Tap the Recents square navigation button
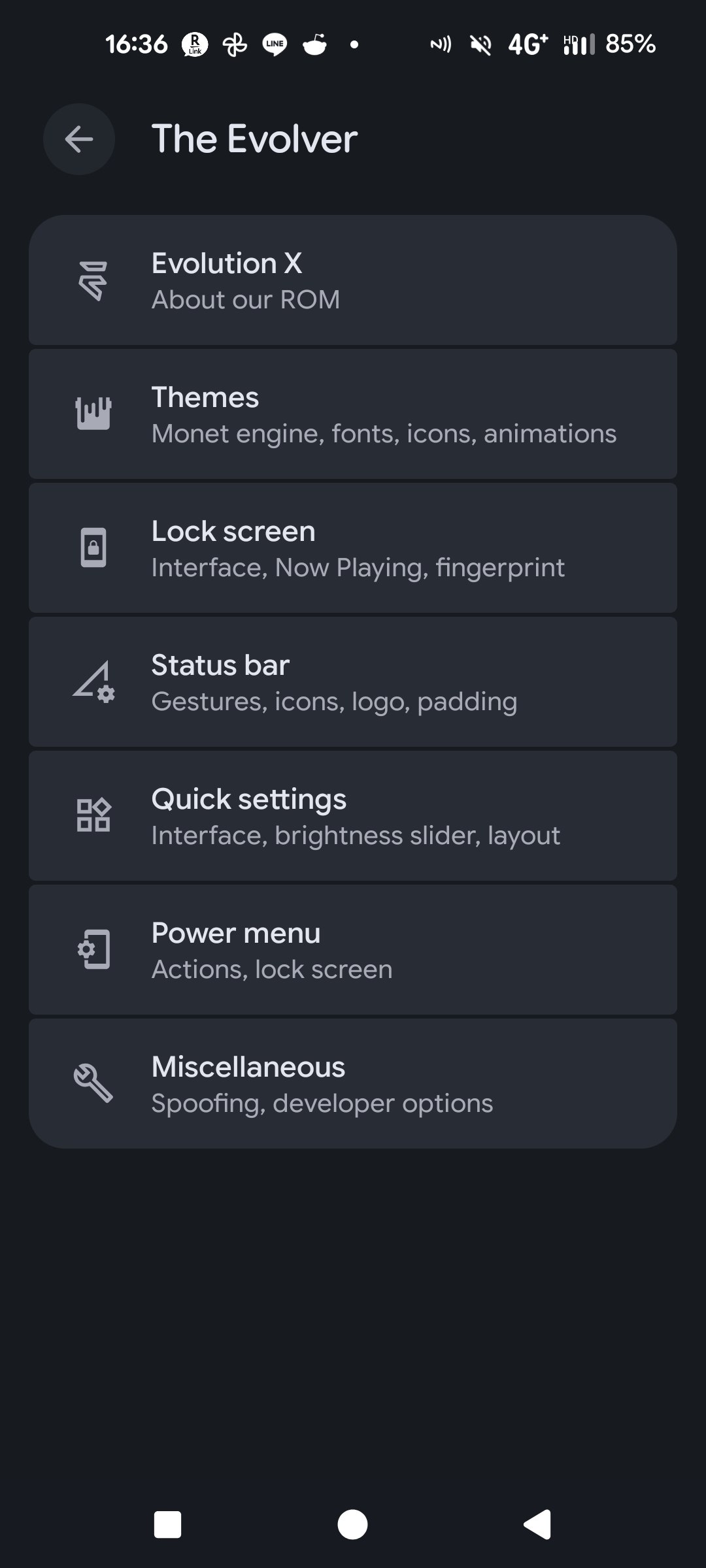The height and width of the screenshot is (1568, 706). point(167,1525)
